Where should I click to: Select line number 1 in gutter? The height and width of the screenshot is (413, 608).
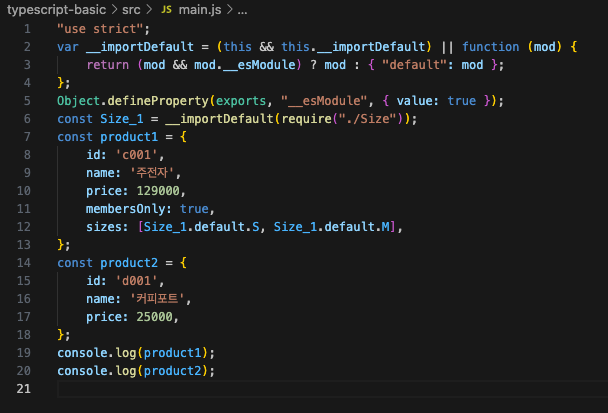coord(27,29)
